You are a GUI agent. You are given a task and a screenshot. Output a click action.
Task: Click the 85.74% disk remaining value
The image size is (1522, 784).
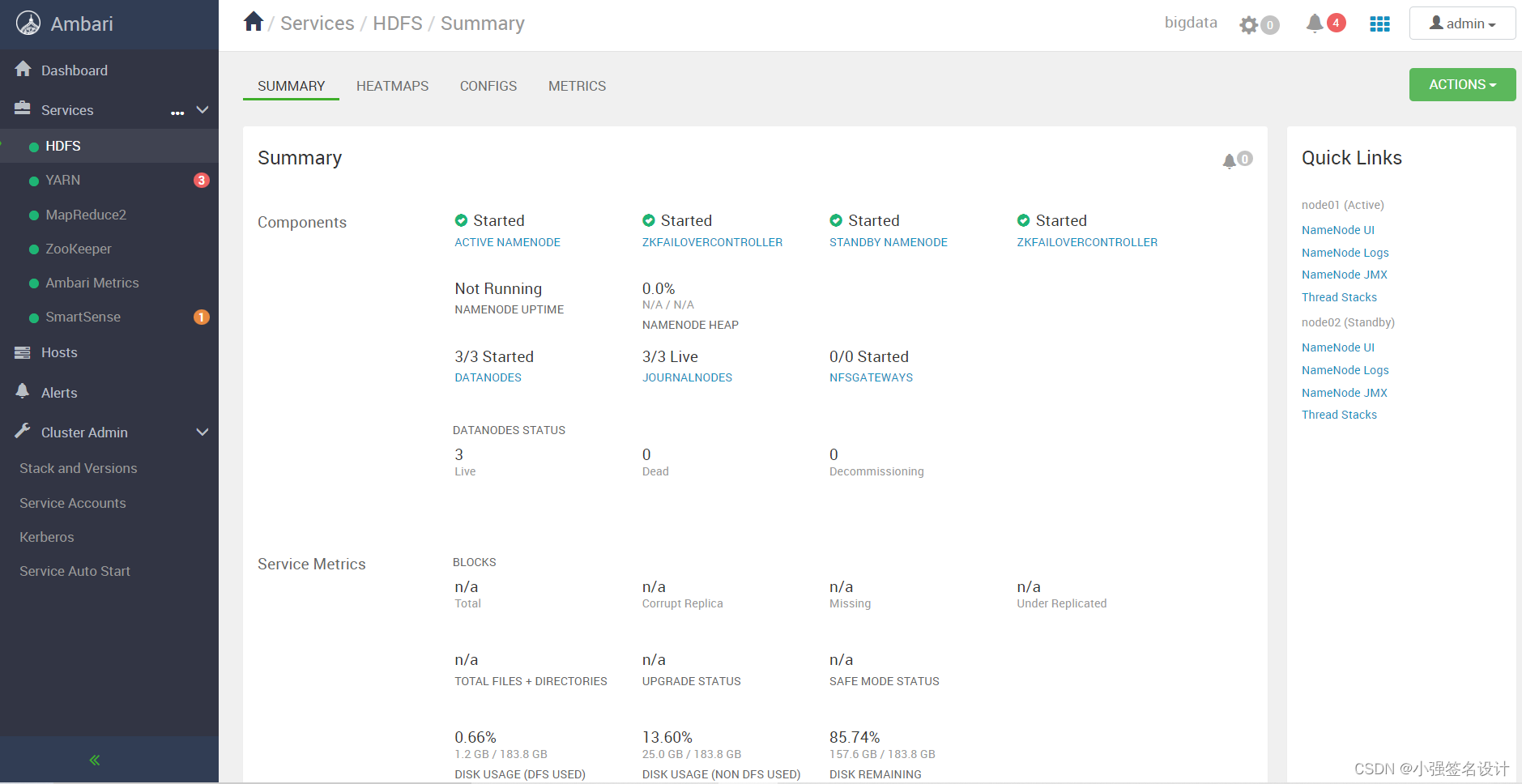[855, 737]
